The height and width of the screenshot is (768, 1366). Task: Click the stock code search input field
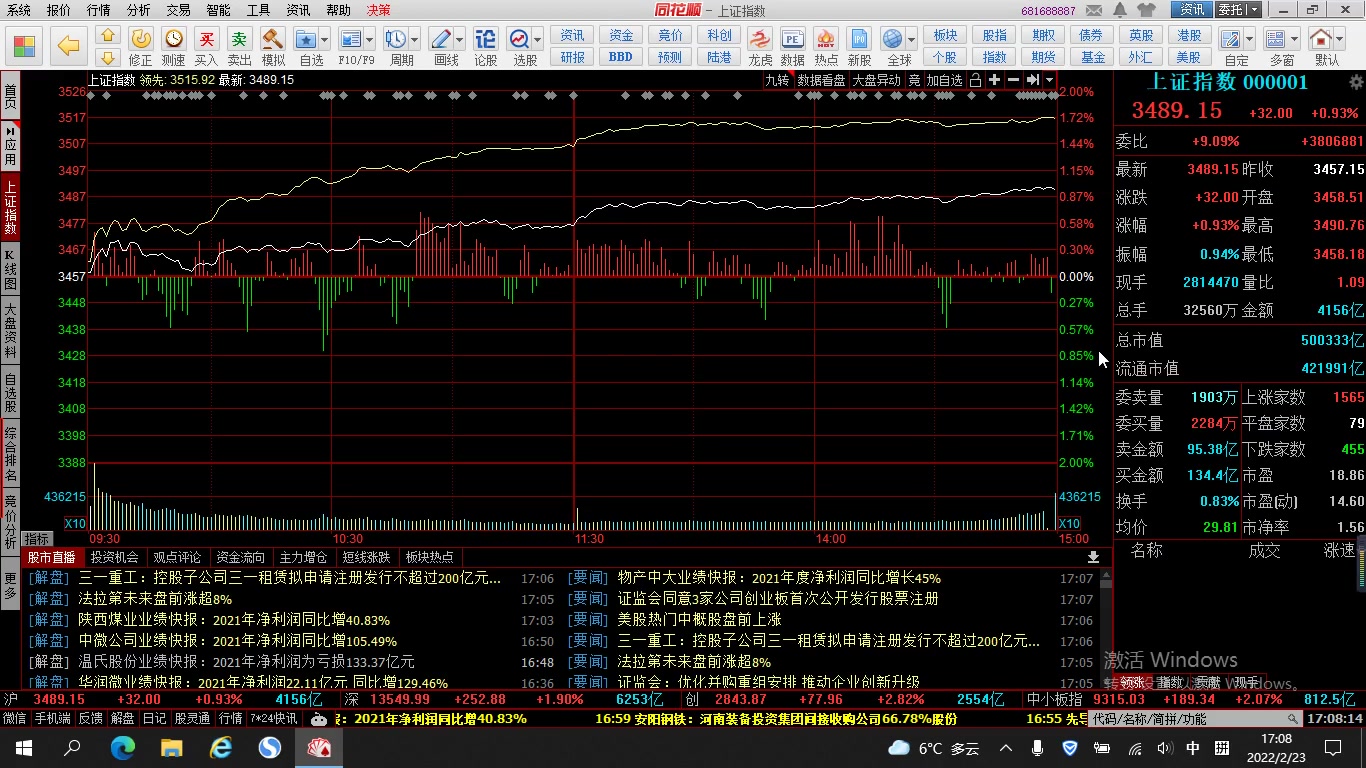pyautogui.click(x=1190, y=718)
